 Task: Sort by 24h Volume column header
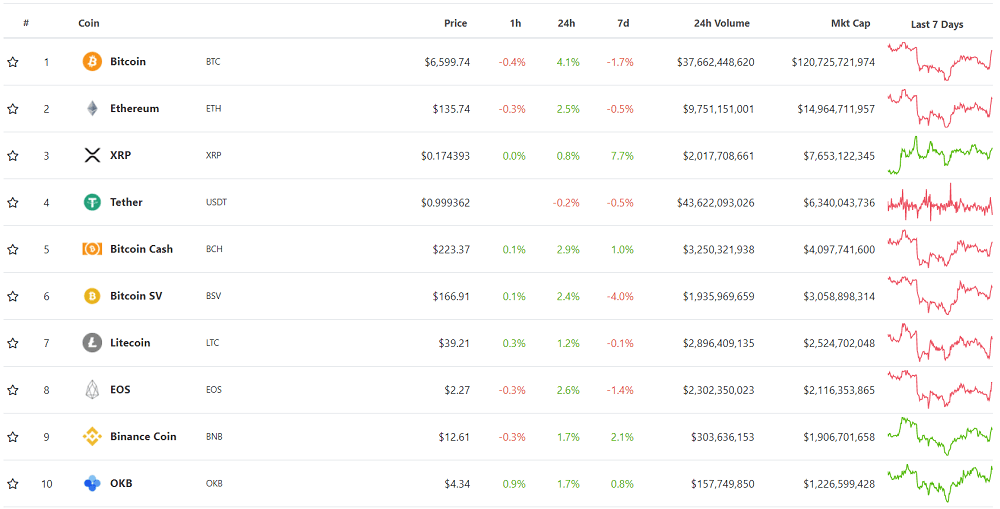point(722,23)
